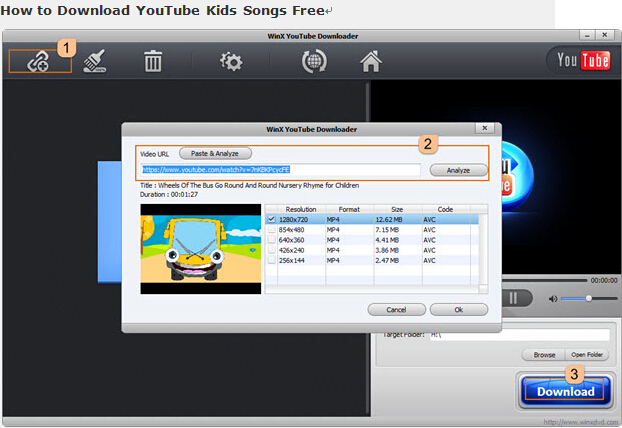Click the Analyze button
This screenshot has height=428, width=622.
(x=459, y=170)
